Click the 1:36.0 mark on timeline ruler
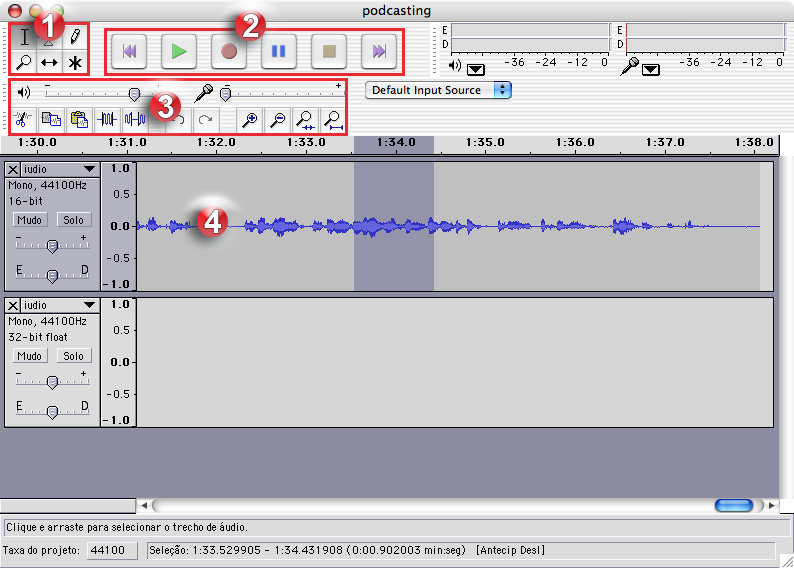The width and height of the screenshot is (794, 568). click(x=575, y=142)
